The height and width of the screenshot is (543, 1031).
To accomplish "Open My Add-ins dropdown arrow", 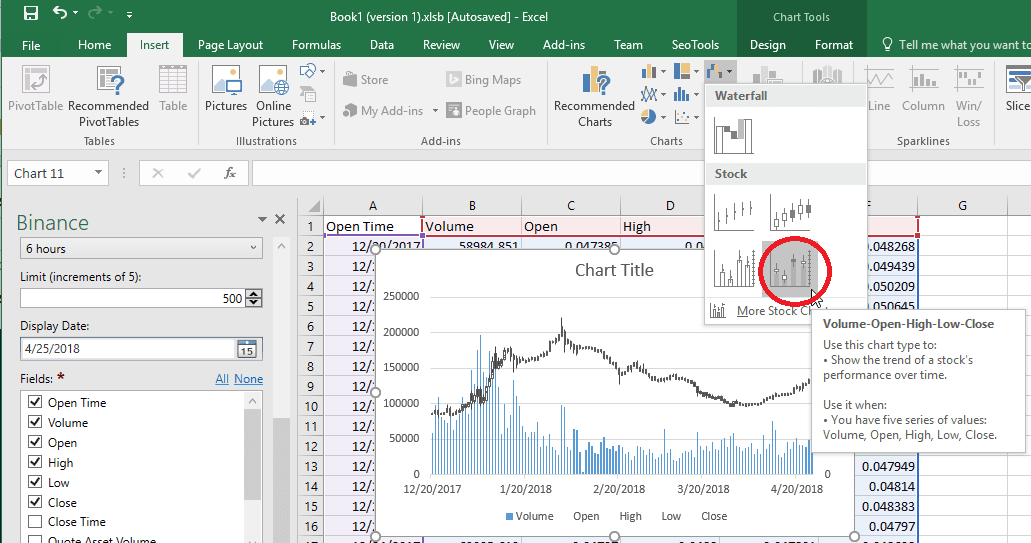I will (435, 111).
